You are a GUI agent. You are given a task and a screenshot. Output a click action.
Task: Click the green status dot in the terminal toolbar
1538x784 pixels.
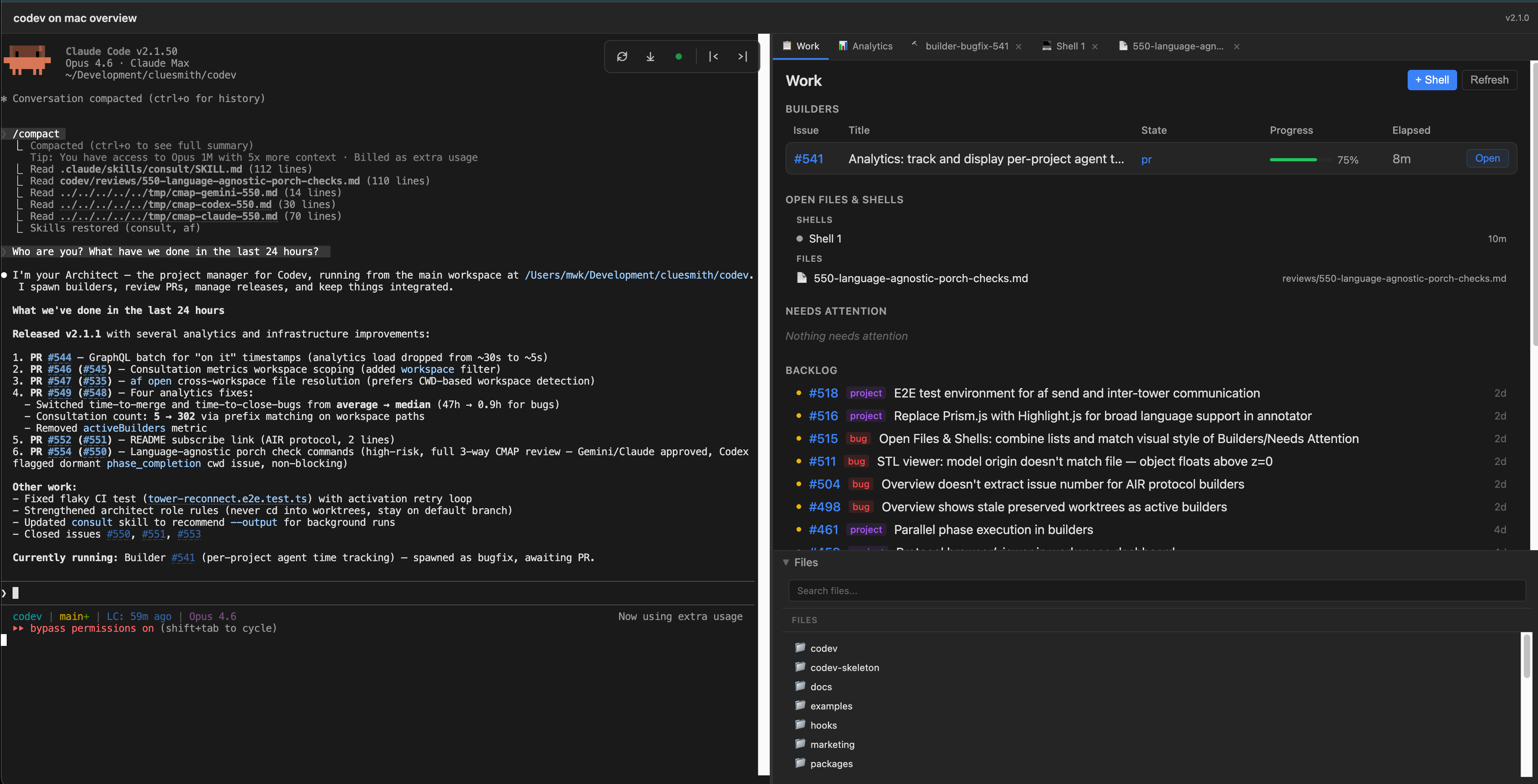[x=679, y=56]
